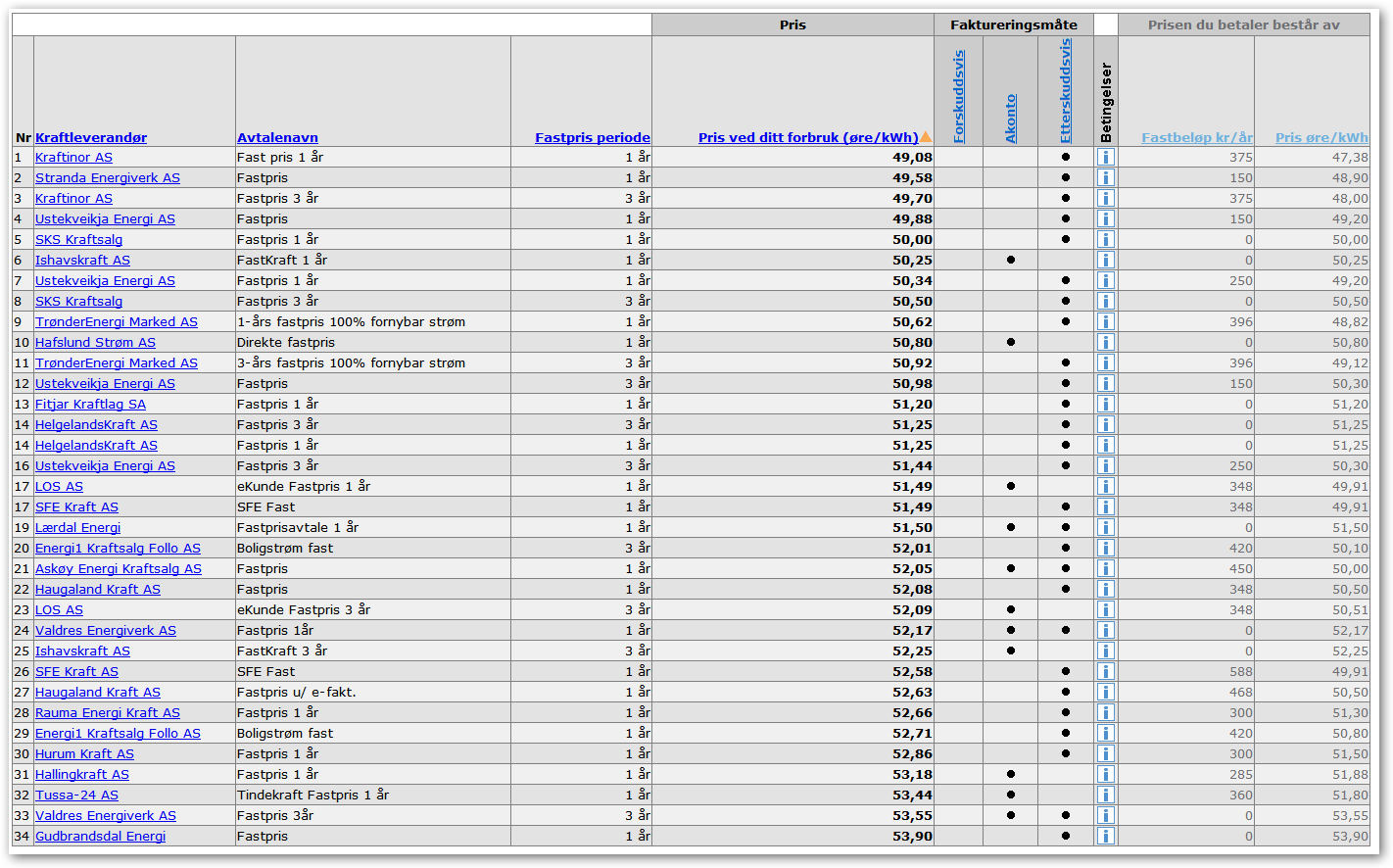Screen dimensions: 1393x868
Task: Show the conditions info for Ishavskraft FastKraft 1 år
Action: pos(1105,260)
